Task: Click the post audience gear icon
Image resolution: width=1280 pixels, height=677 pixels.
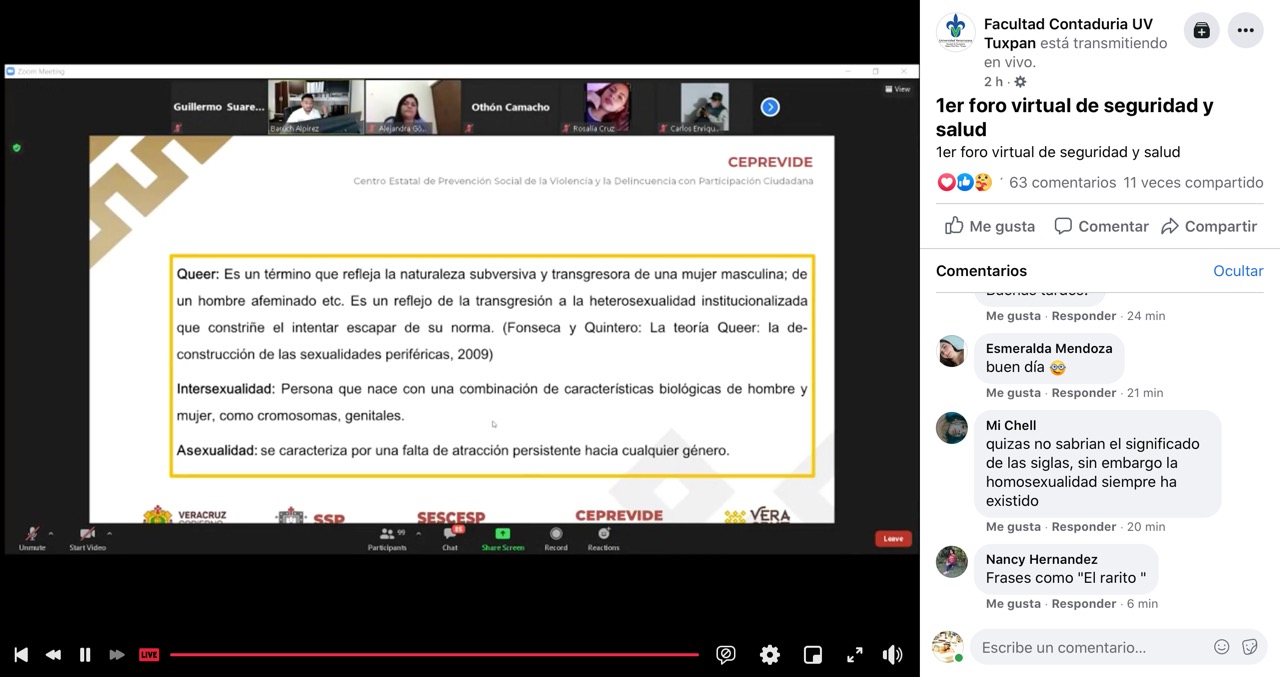Action: click(1020, 82)
